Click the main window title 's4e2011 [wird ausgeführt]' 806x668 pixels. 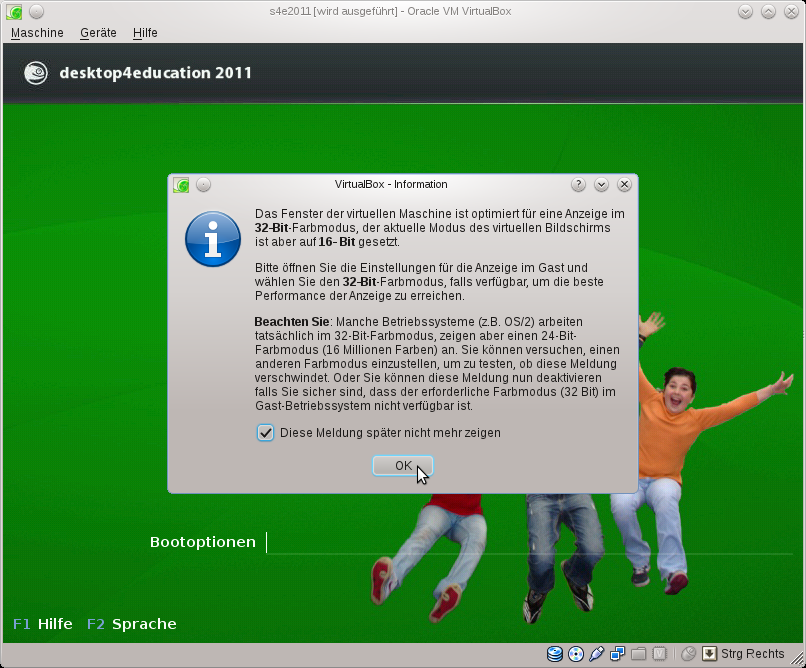coord(334,11)
